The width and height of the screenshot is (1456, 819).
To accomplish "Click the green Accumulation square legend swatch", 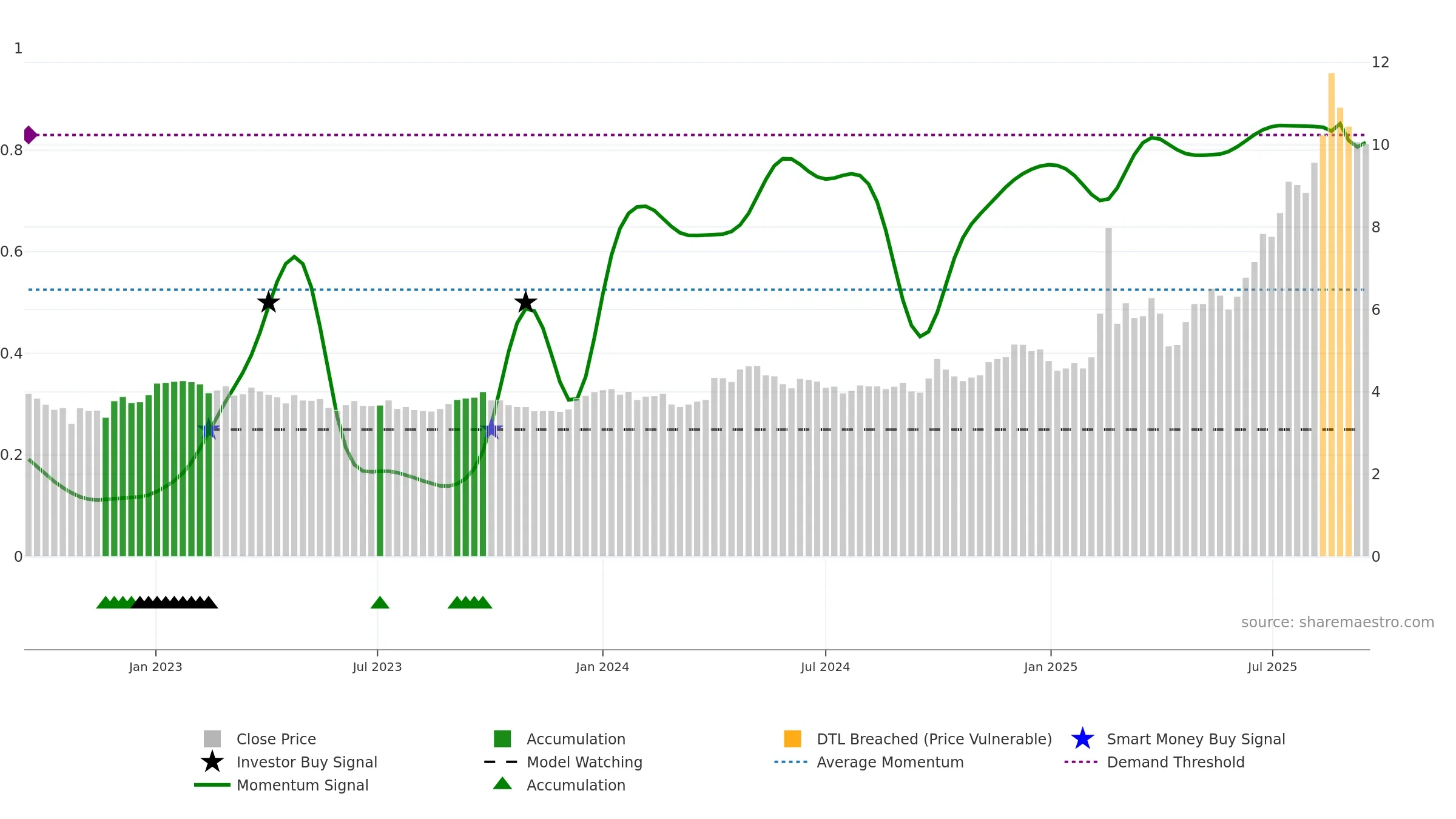I will click(502, 738).
